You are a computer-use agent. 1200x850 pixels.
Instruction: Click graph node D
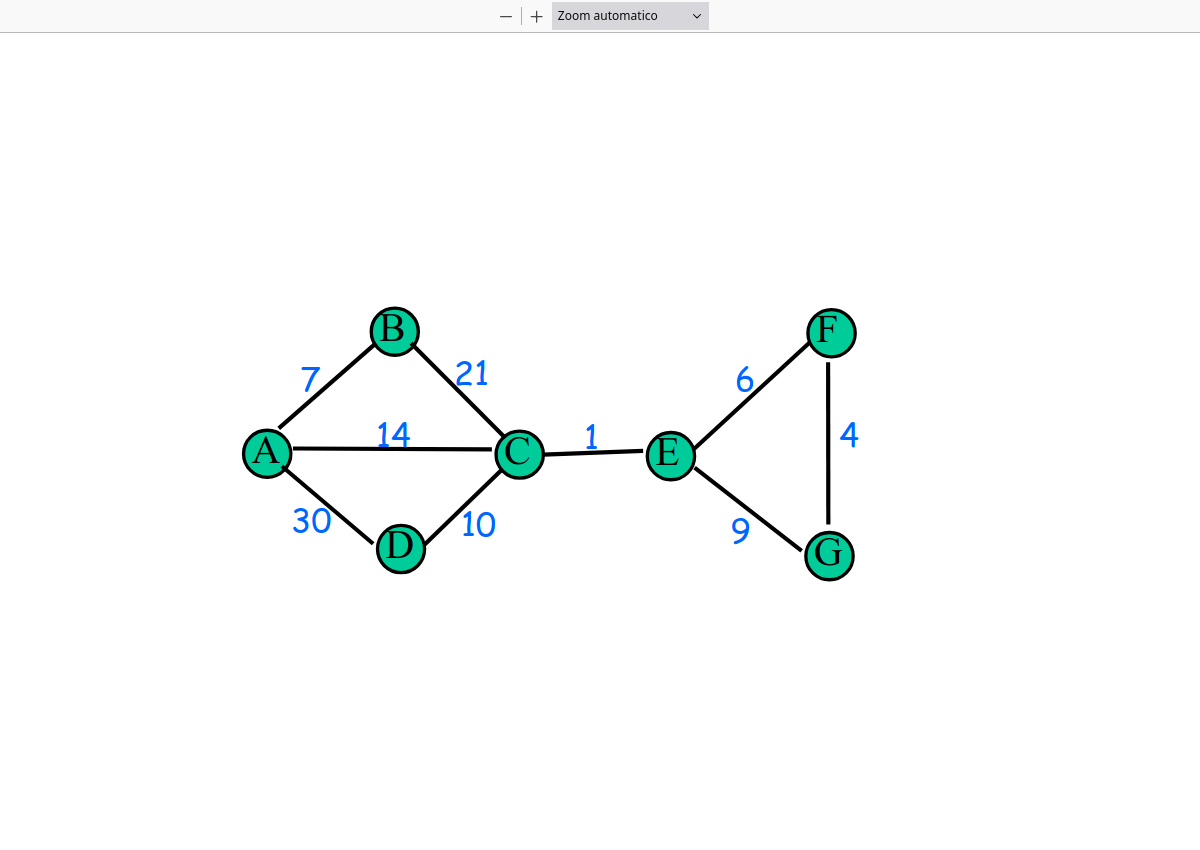click(x=401, y=549)
